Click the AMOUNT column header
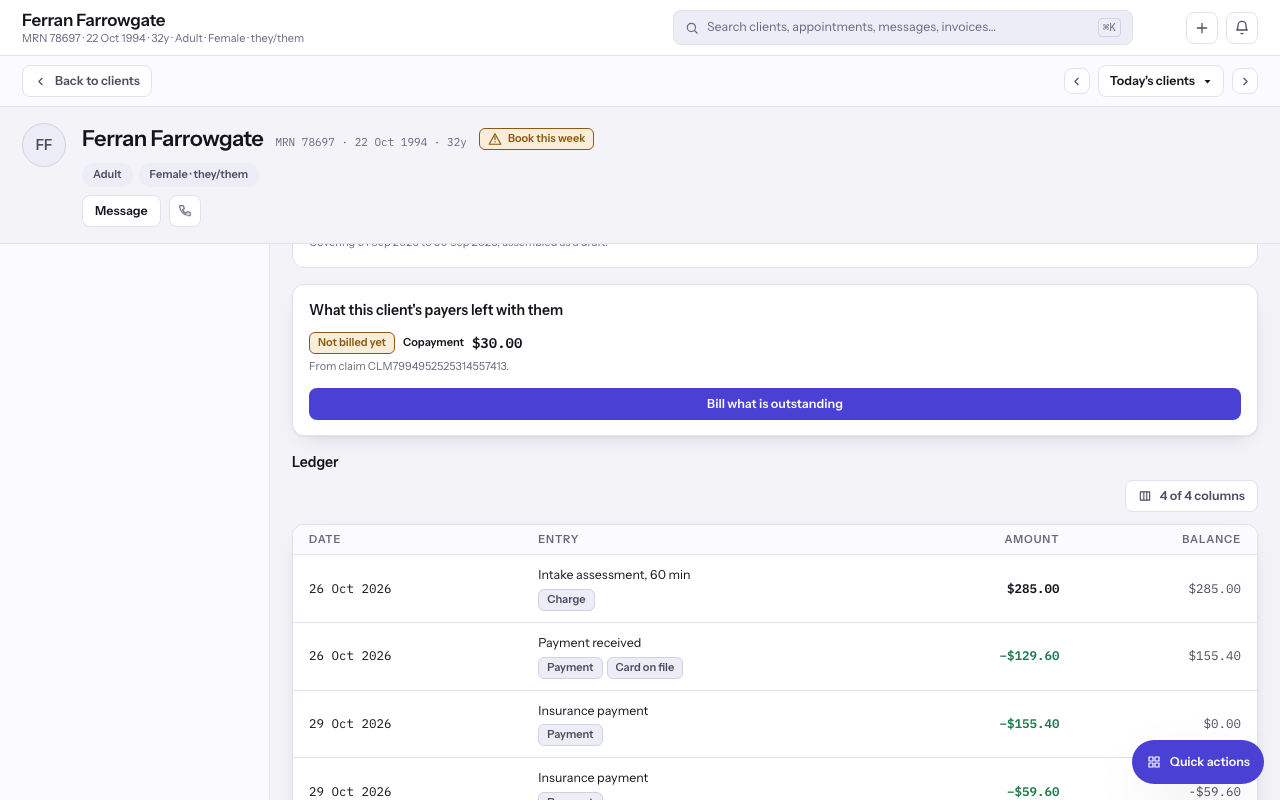Viewport: 1280px width, 800px height. pyautogui.click(x=1031, y=539)
